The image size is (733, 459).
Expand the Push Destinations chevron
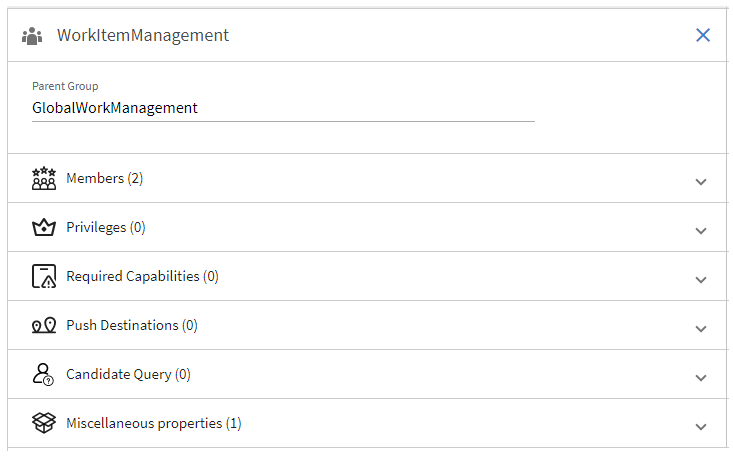click(701, 329)
